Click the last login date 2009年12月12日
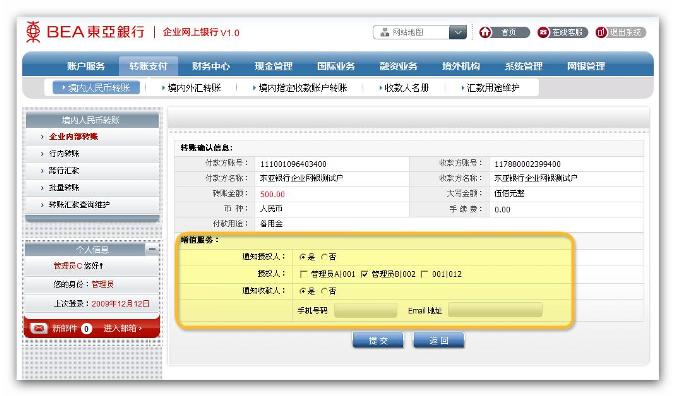Image resolution: width=675 pixels, height=396 pixels. tap(121, 304)
